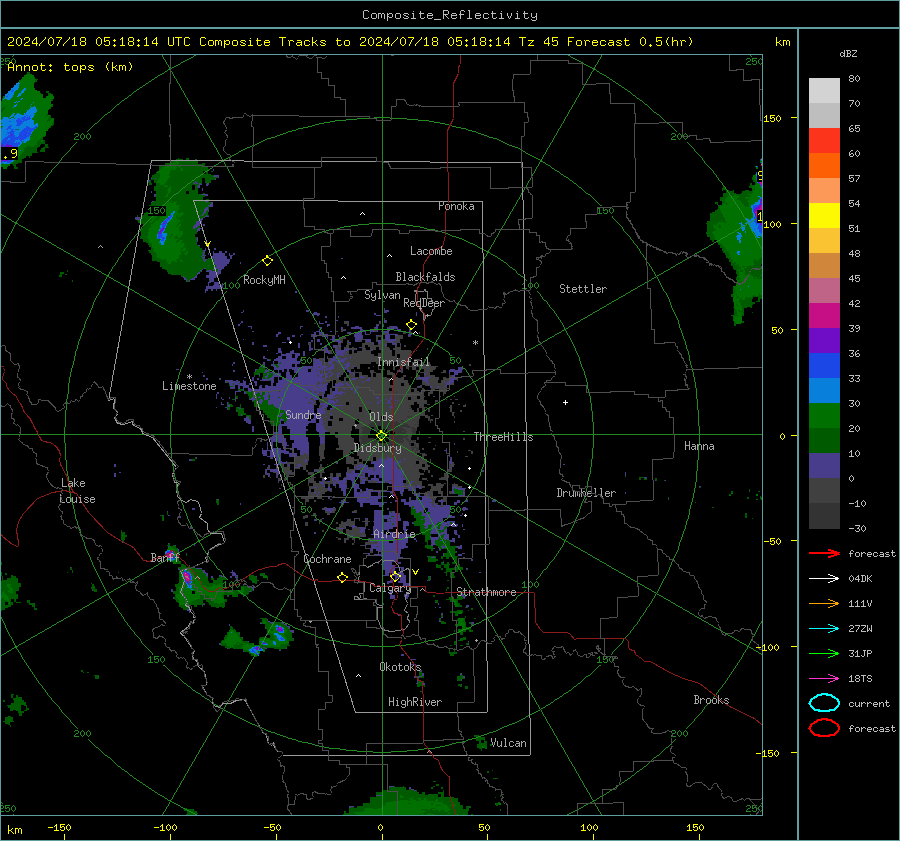900x841 pixels.
Task: Select the ThreeHills label
Action: [503, 437]
